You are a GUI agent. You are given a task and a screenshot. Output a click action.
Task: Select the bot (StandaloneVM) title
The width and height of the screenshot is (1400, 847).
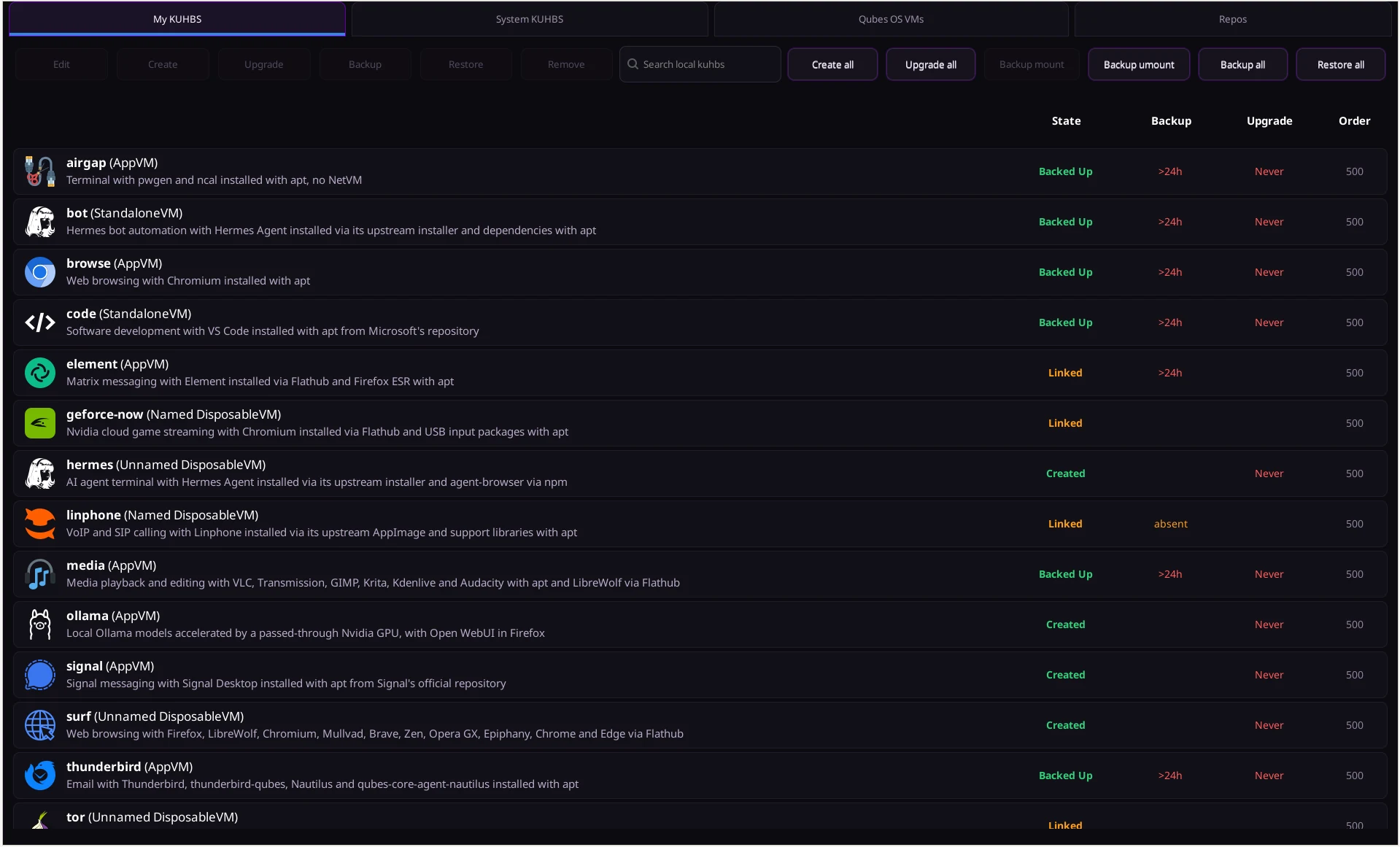124,213
